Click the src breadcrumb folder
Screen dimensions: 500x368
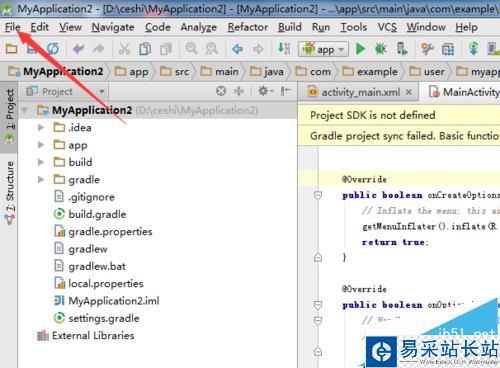point(174,72)
